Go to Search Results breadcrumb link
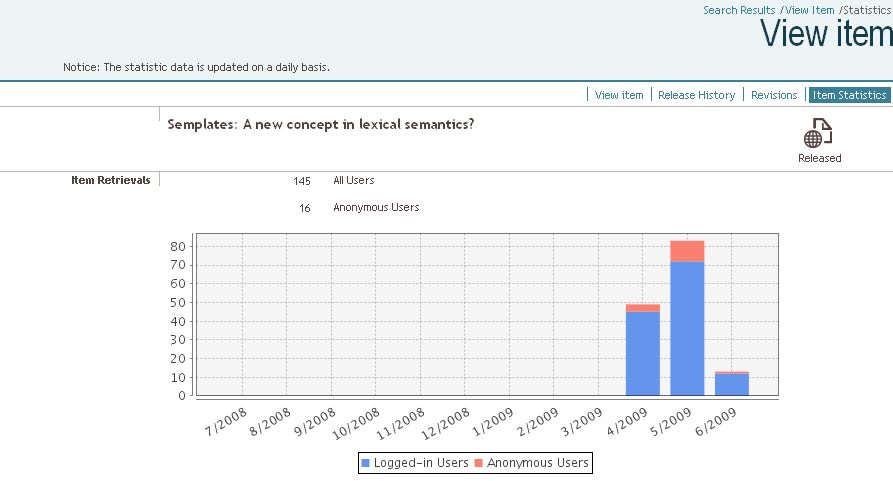 [x=739, y=10]
